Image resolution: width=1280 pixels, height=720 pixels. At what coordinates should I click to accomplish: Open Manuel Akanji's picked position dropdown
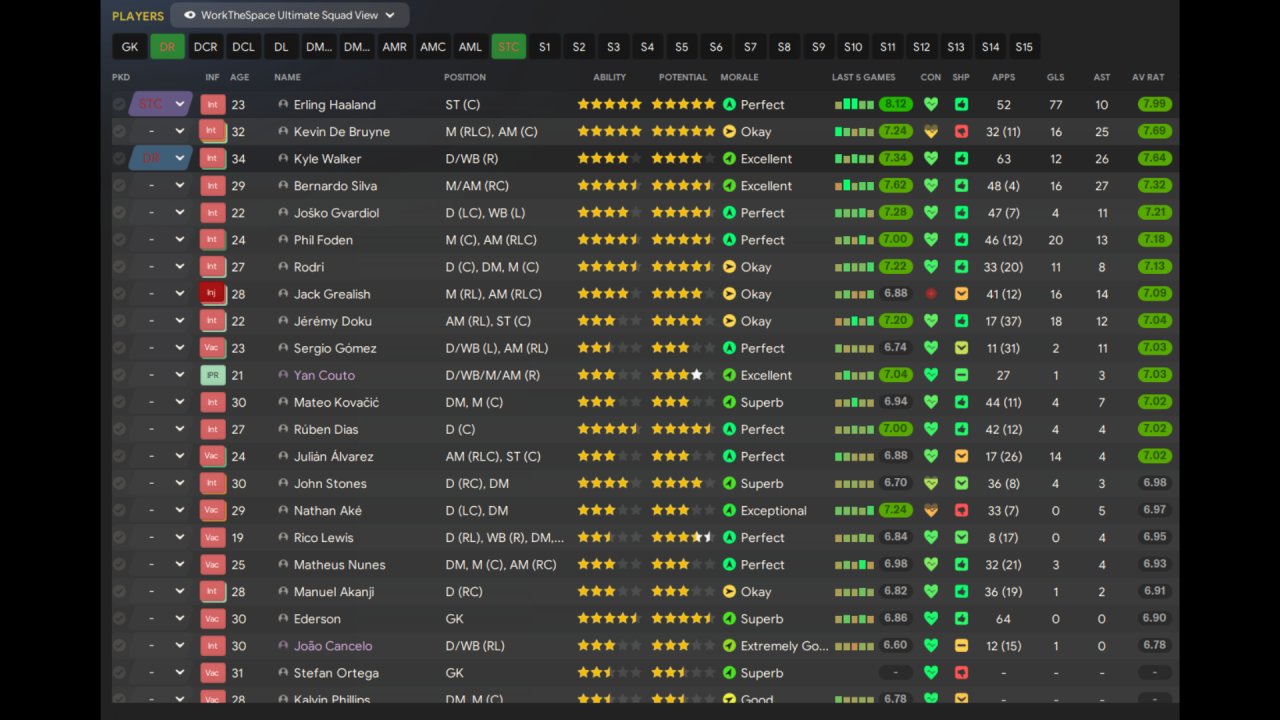click(x=161, y=592)
